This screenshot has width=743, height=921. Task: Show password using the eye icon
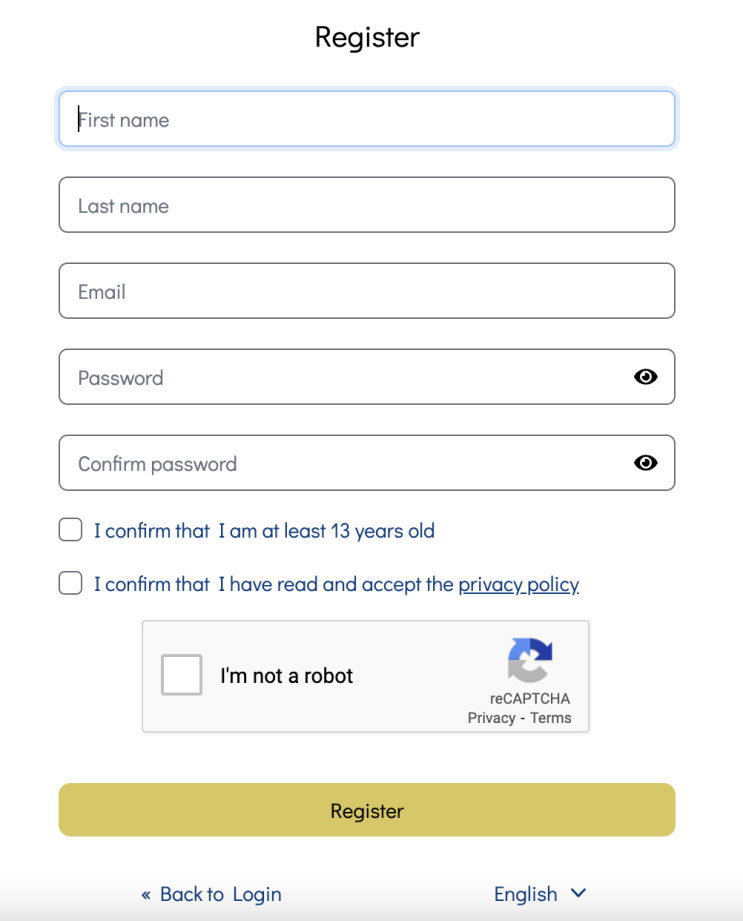click(645, 377)
